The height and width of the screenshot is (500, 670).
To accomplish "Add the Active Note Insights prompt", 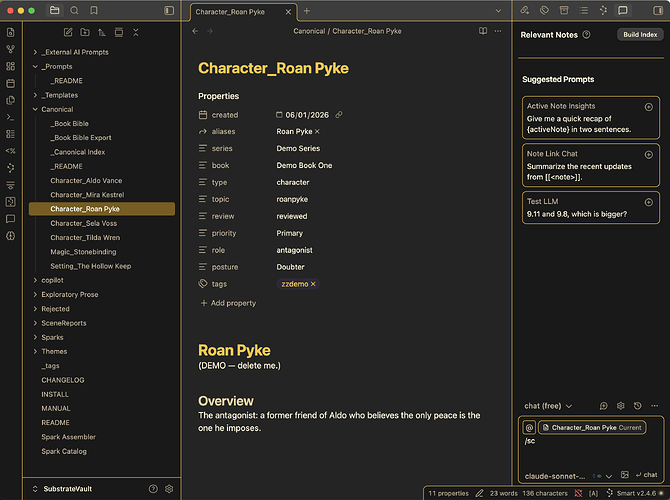I will click(649, 107).
